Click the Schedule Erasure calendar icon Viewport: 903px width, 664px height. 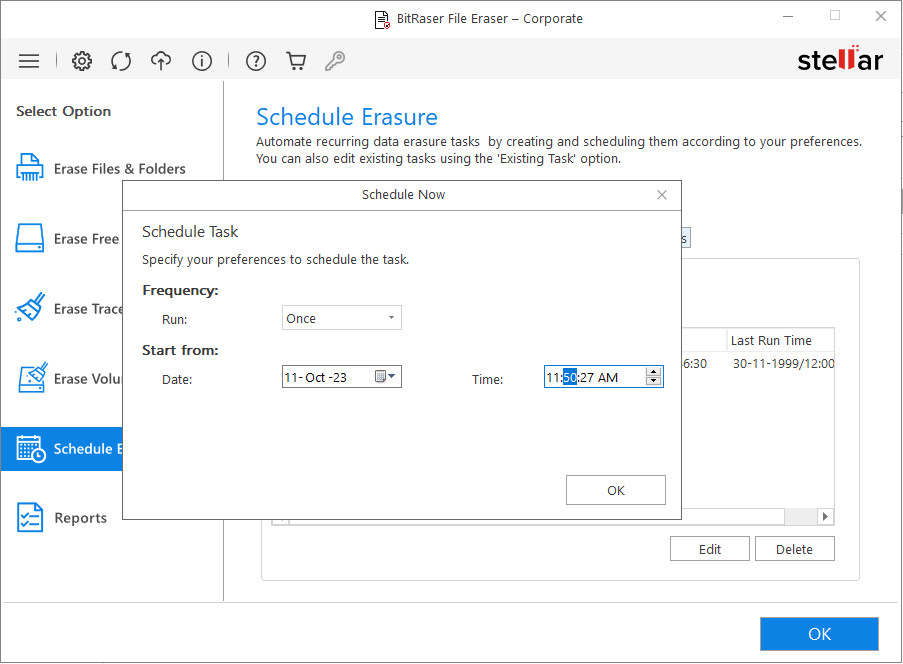point(31,449)
